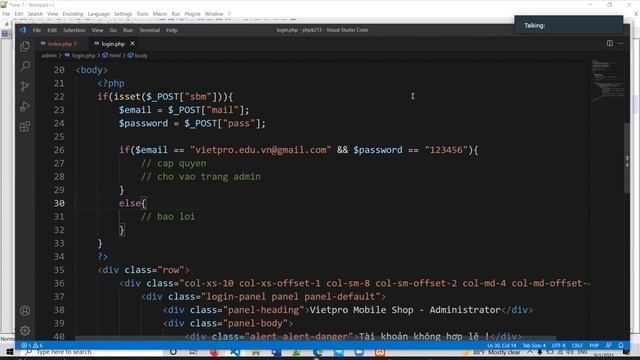Close the login.php tab
The height and width of the screenshot is (360, 640).
[x=132, y=43]
